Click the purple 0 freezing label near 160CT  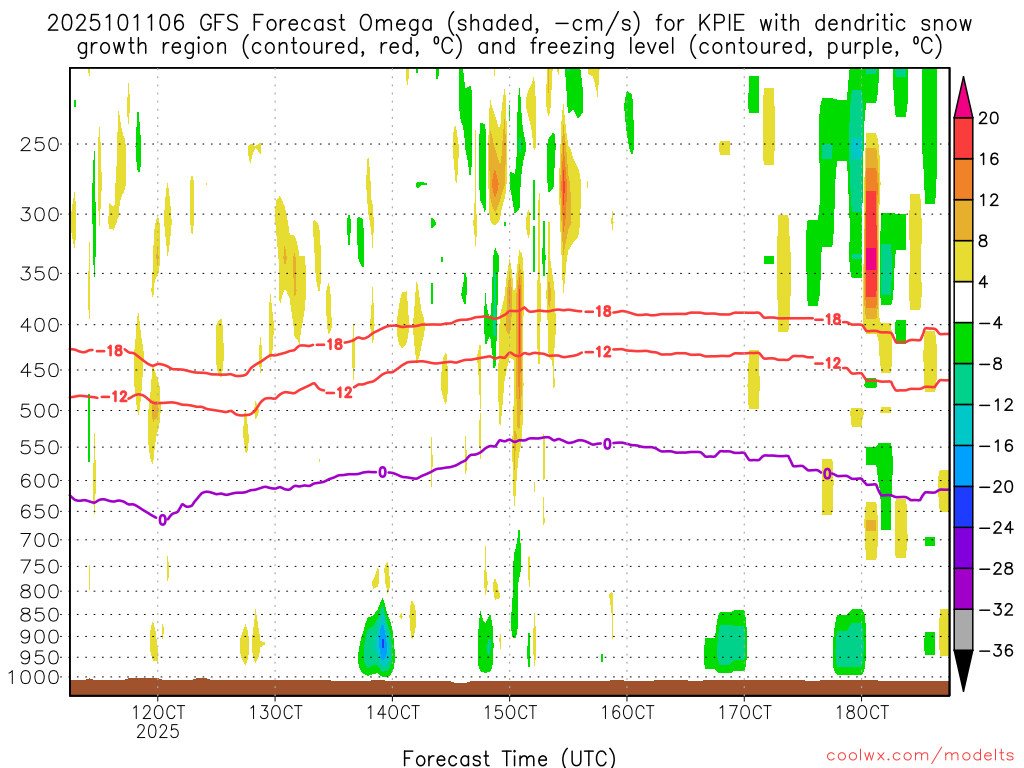point(607,444)
